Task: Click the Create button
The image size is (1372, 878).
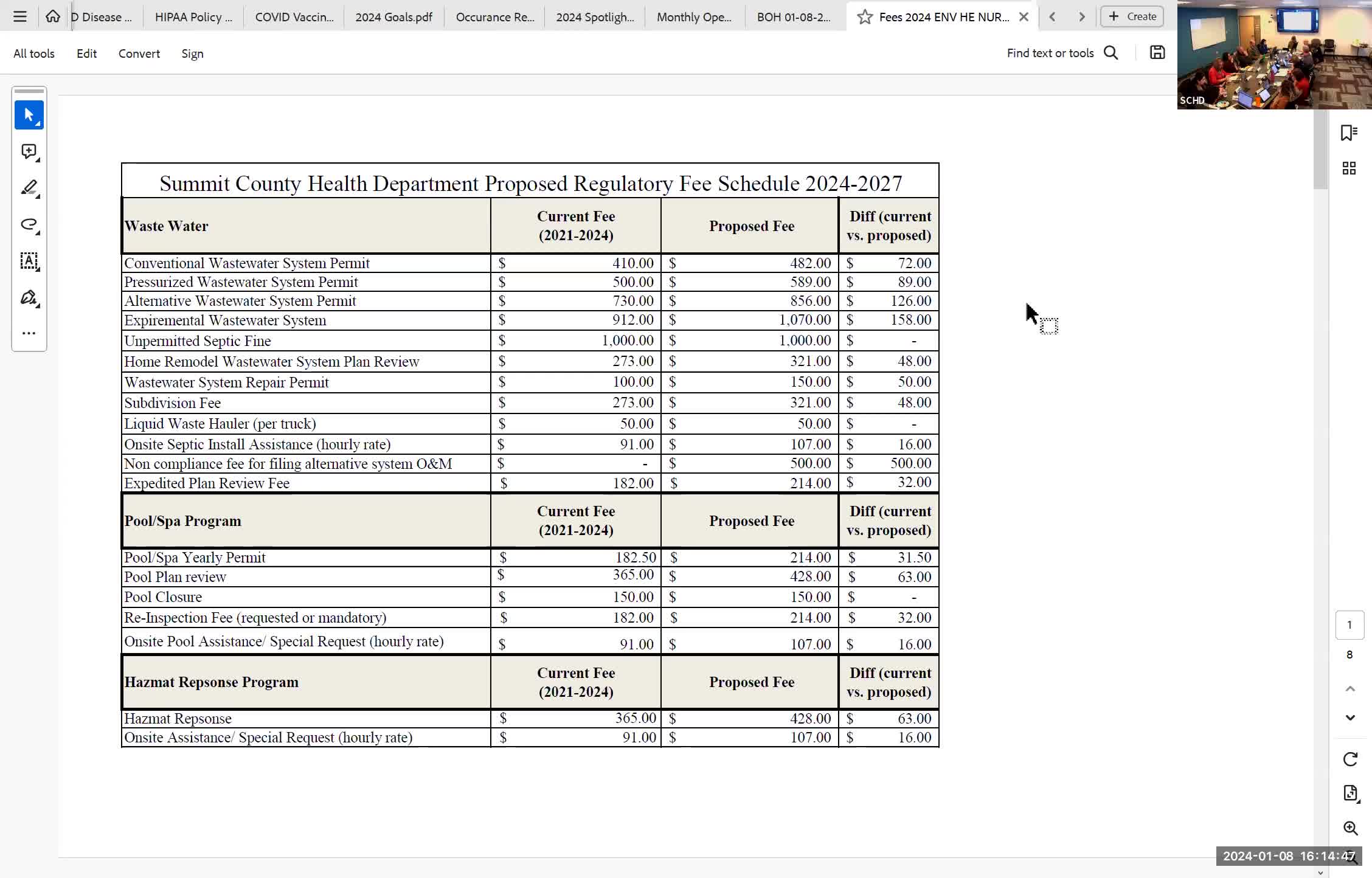Action: click(1131, 16)
